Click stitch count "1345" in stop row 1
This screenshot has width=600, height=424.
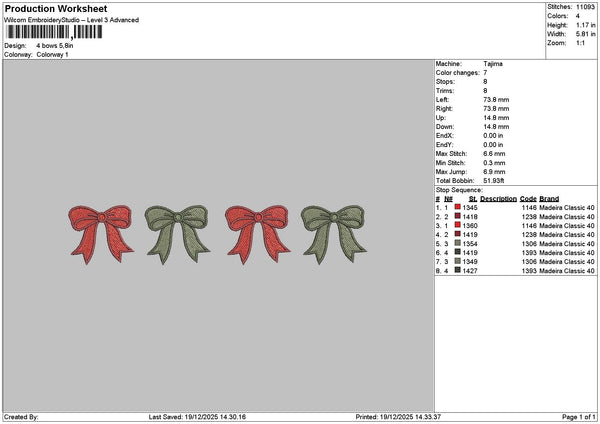[470, 208]
